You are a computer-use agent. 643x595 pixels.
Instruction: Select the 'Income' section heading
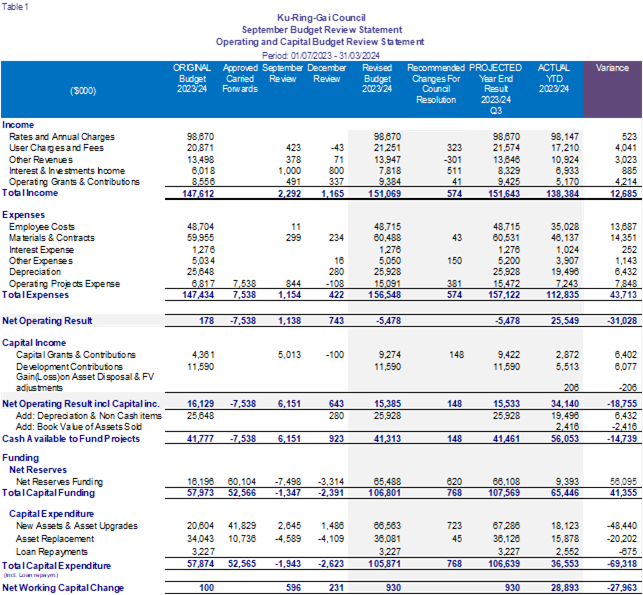point(18,125)
